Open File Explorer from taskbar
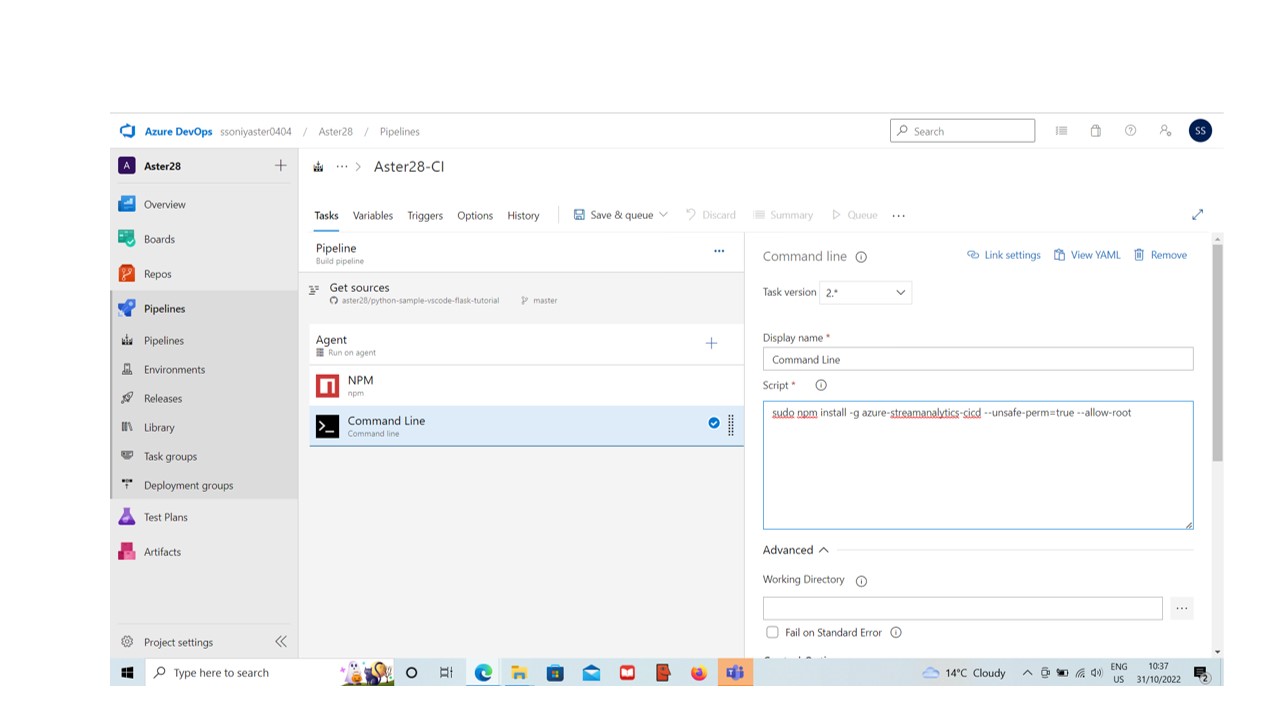1280x720 pixels. 519,673
